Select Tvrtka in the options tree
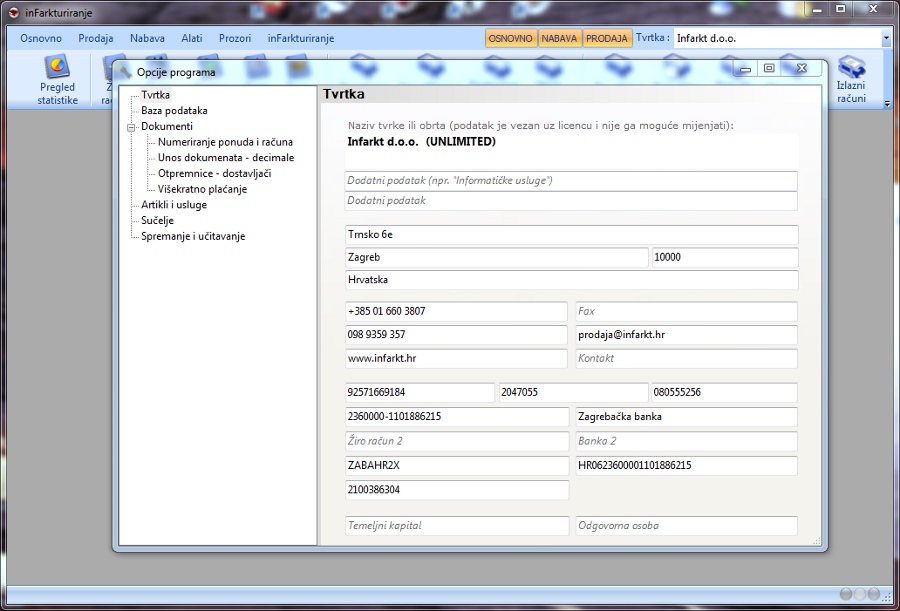The width and height of the screenshot is (900, 611). pos(156,95)
